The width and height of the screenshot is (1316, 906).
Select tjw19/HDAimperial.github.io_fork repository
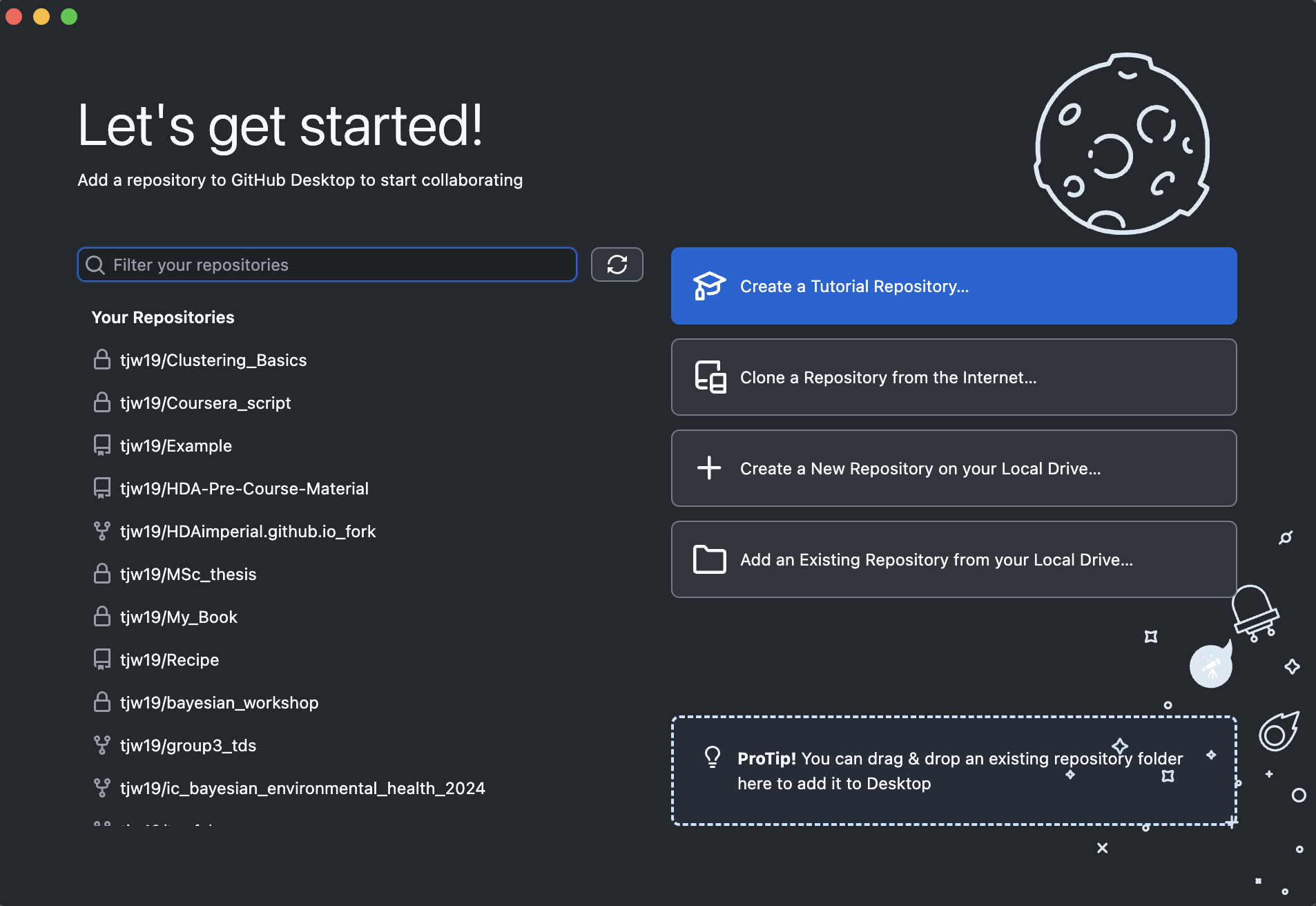tap(360, 531)
